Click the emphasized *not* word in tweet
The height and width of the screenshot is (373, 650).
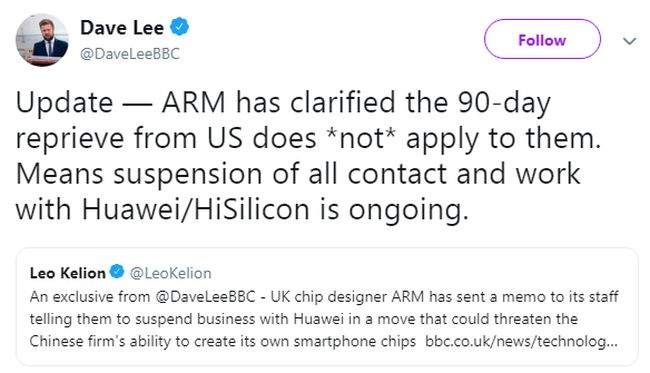pos(360,138)
